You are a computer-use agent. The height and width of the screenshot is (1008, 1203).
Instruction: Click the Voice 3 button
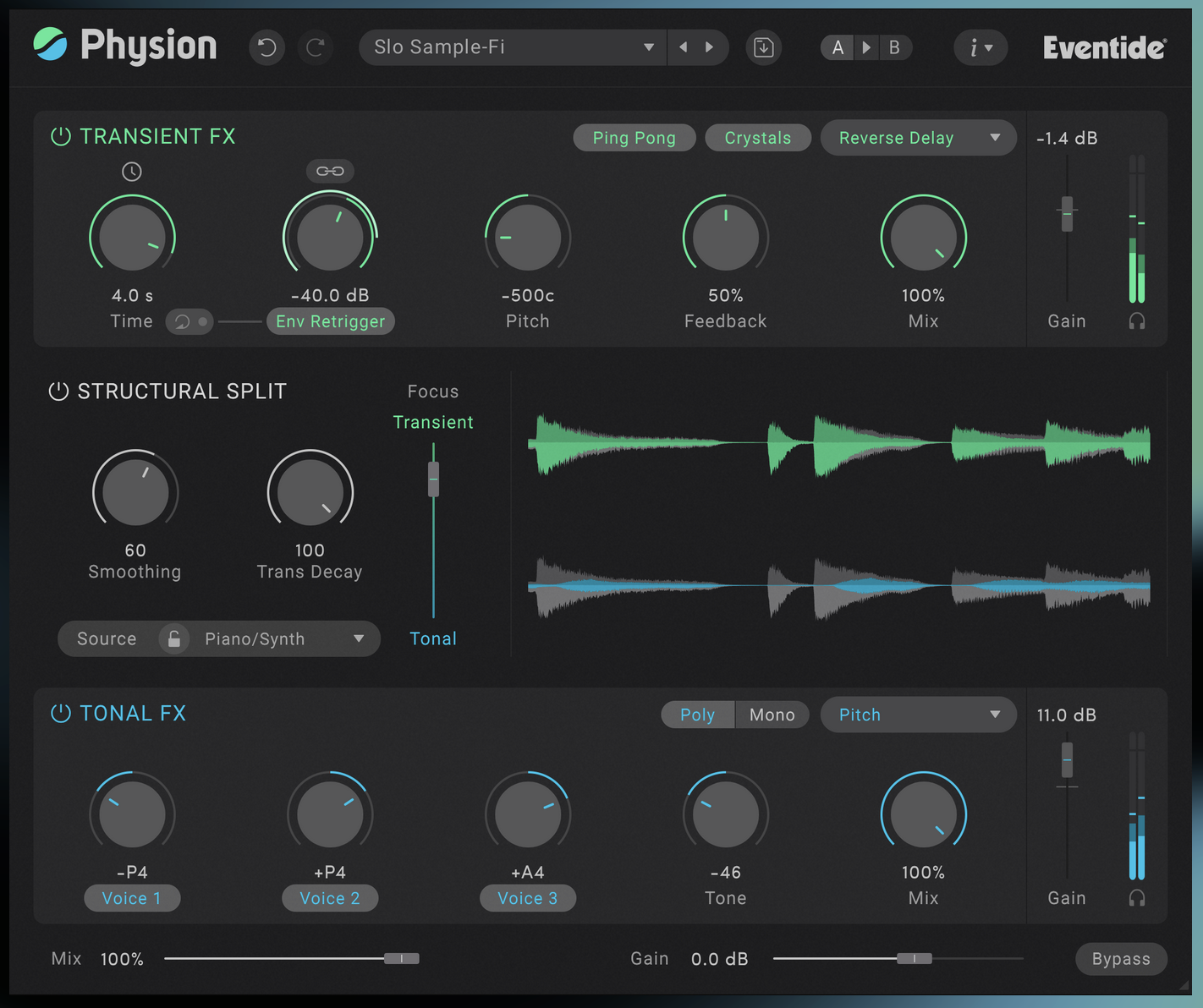tap(528, 898)
